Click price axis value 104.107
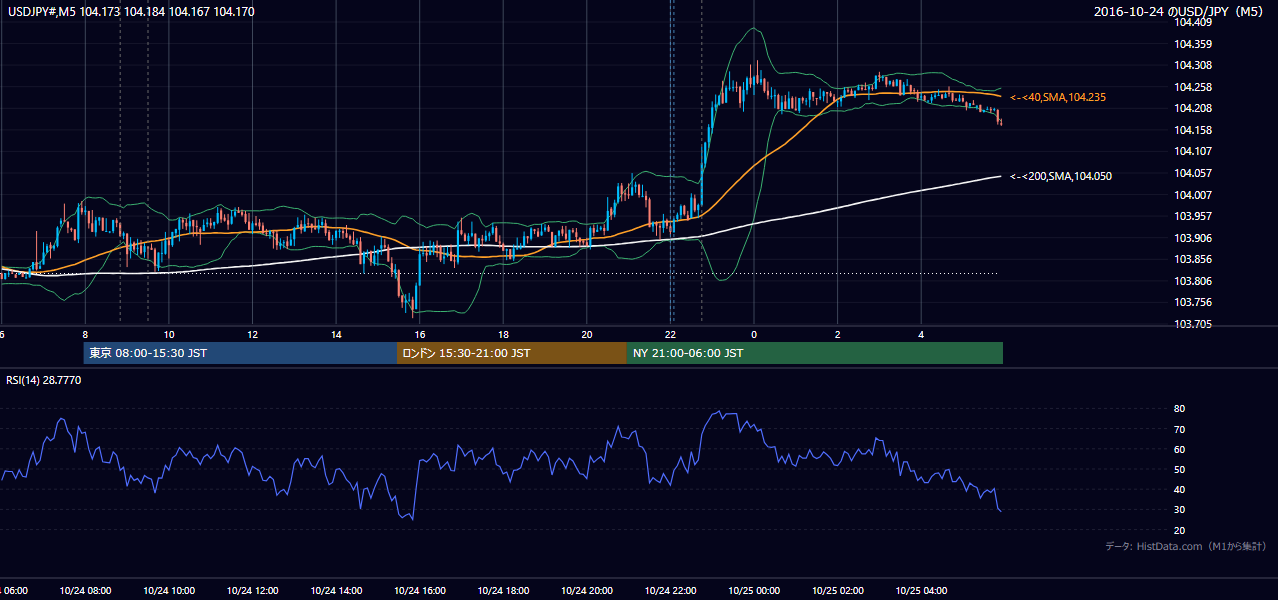 (1194, 151)
